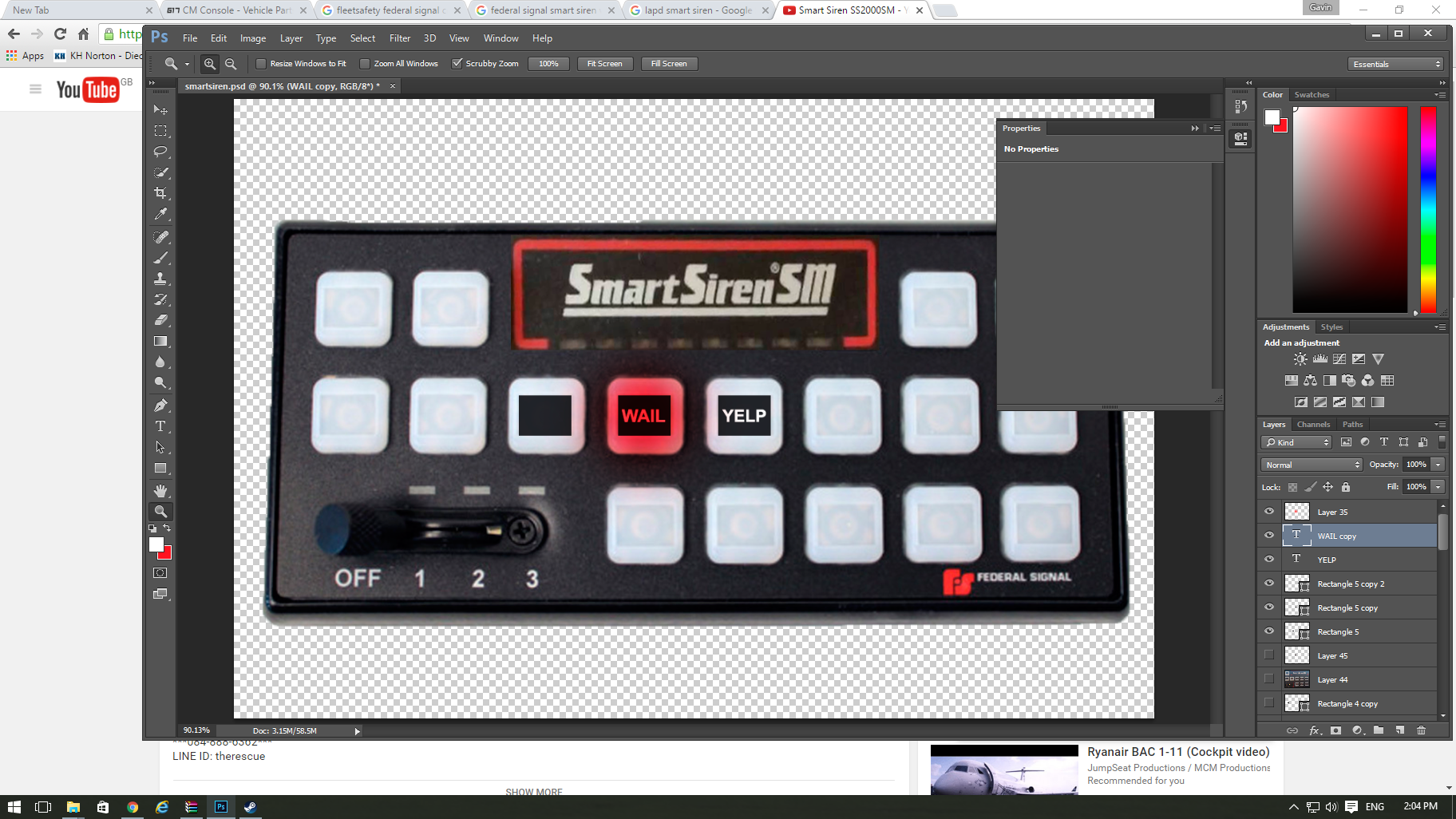Select the Brush tool
The width and height of the screenshot is (1456, 819).
click(x=160, y=258)
